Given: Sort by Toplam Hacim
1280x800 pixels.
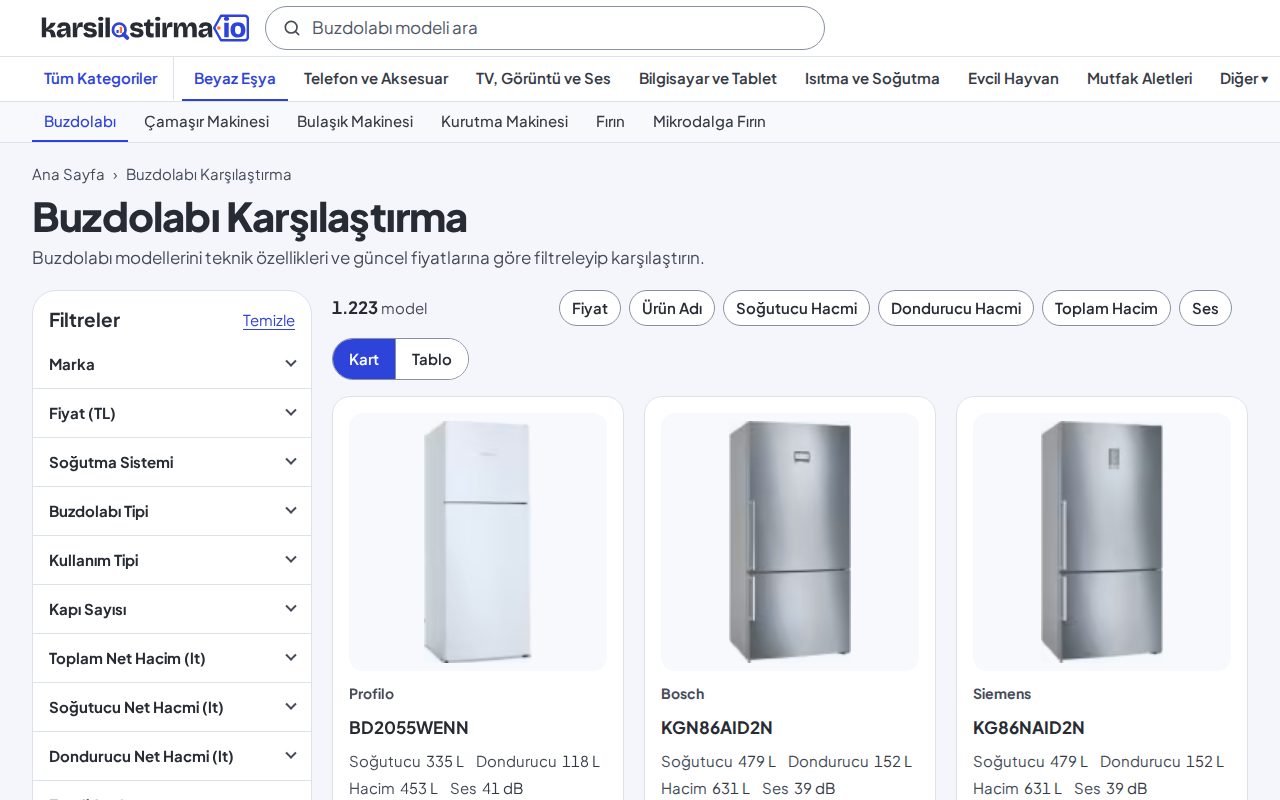Looking at the screenshot, I should 1106,308.
